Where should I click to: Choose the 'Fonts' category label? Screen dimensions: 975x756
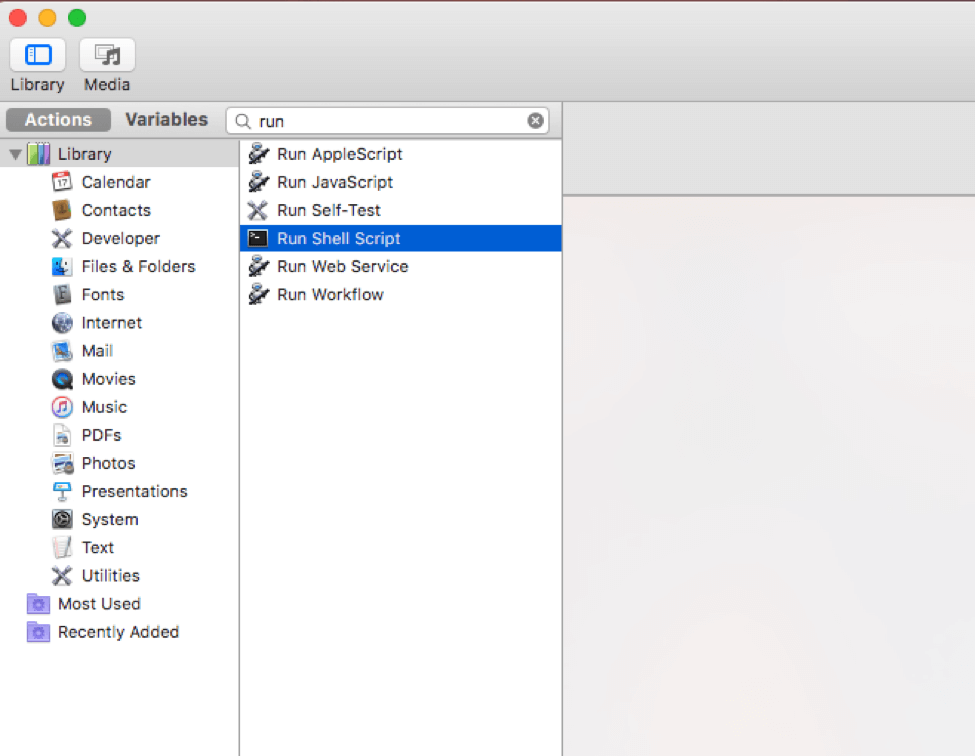tap(103, 295)
